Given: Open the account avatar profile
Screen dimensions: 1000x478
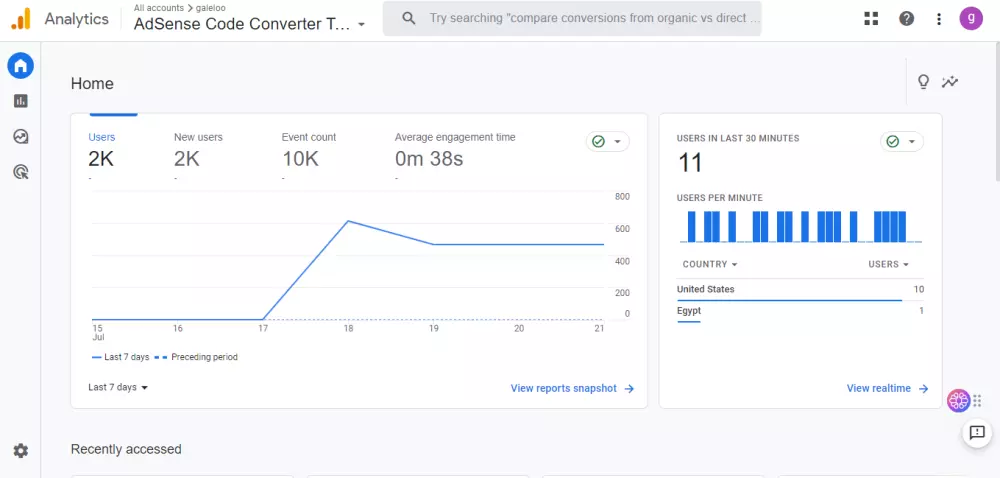Looking at the screenshot, I should (970, 18).
